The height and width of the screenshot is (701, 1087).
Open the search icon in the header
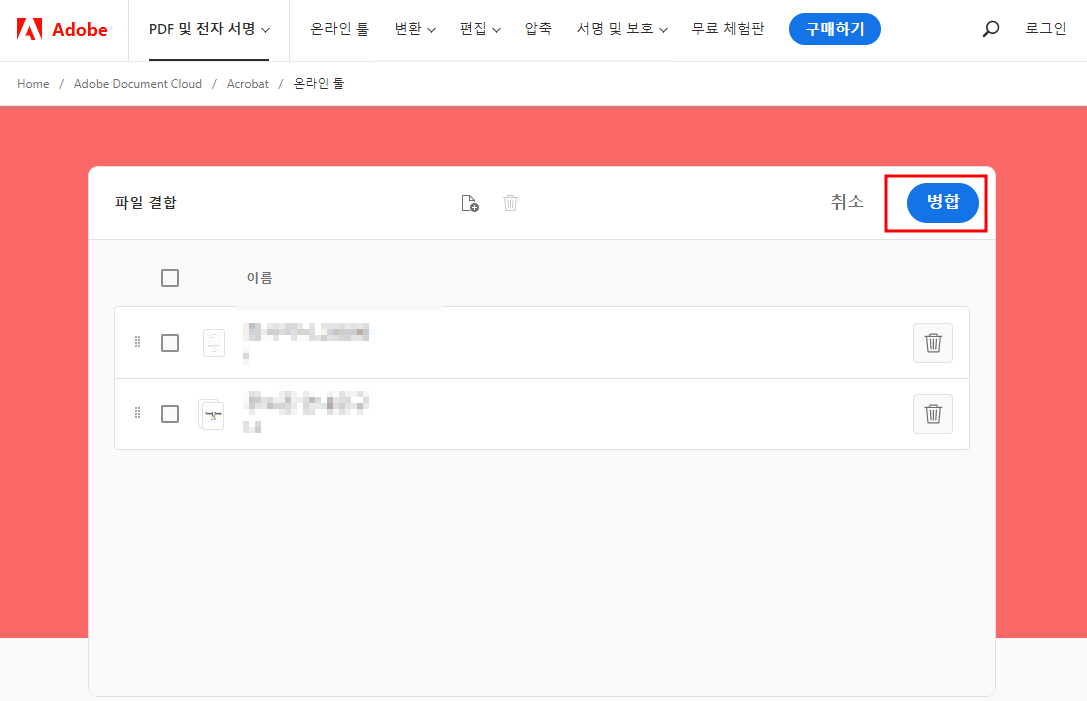pyautogui.click(x=990, y=29)
